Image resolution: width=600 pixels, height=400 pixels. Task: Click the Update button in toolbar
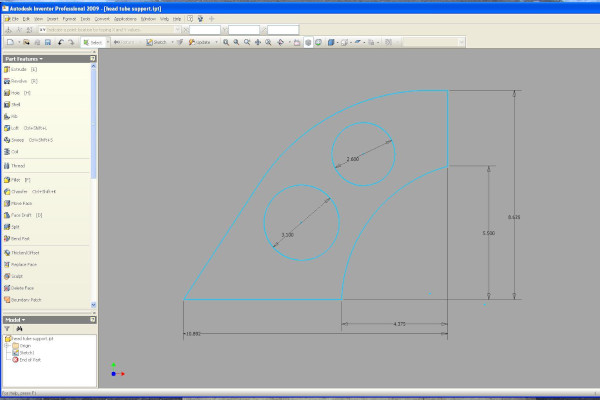pos(202,43)
